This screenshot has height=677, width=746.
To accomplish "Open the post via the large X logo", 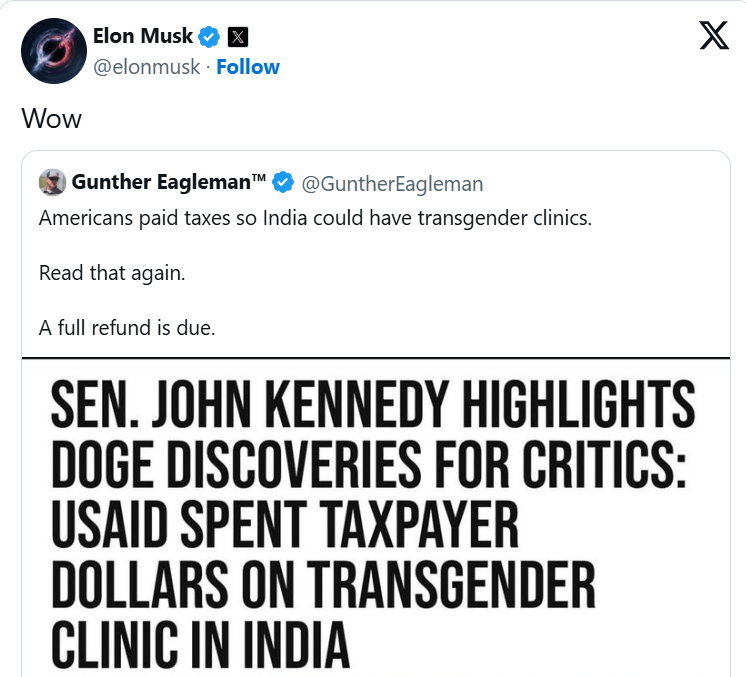I will click(x=714, y=35).
